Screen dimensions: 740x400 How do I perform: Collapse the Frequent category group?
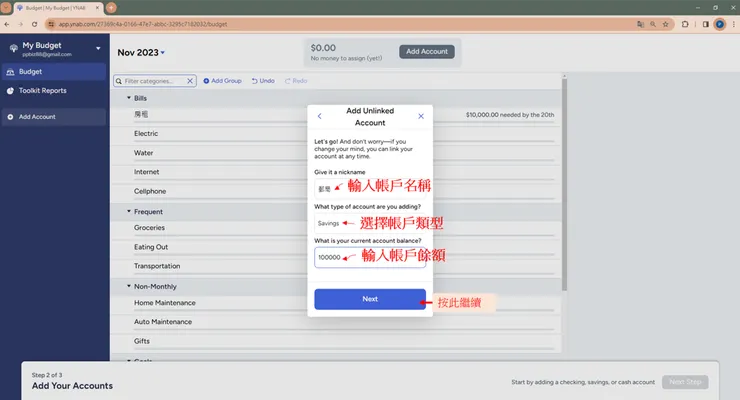point(128,211)
